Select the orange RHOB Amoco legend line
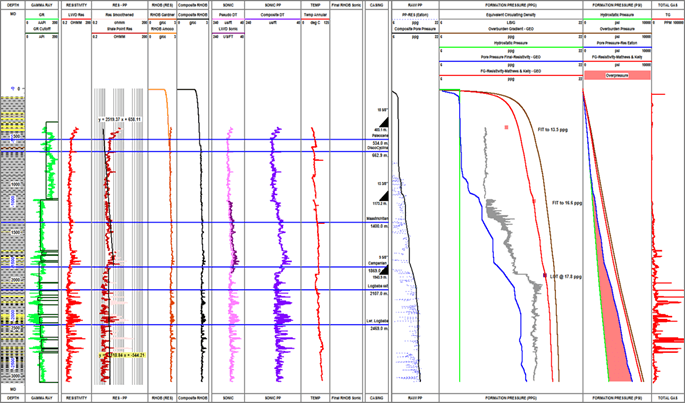 click(x=162, y=33)
